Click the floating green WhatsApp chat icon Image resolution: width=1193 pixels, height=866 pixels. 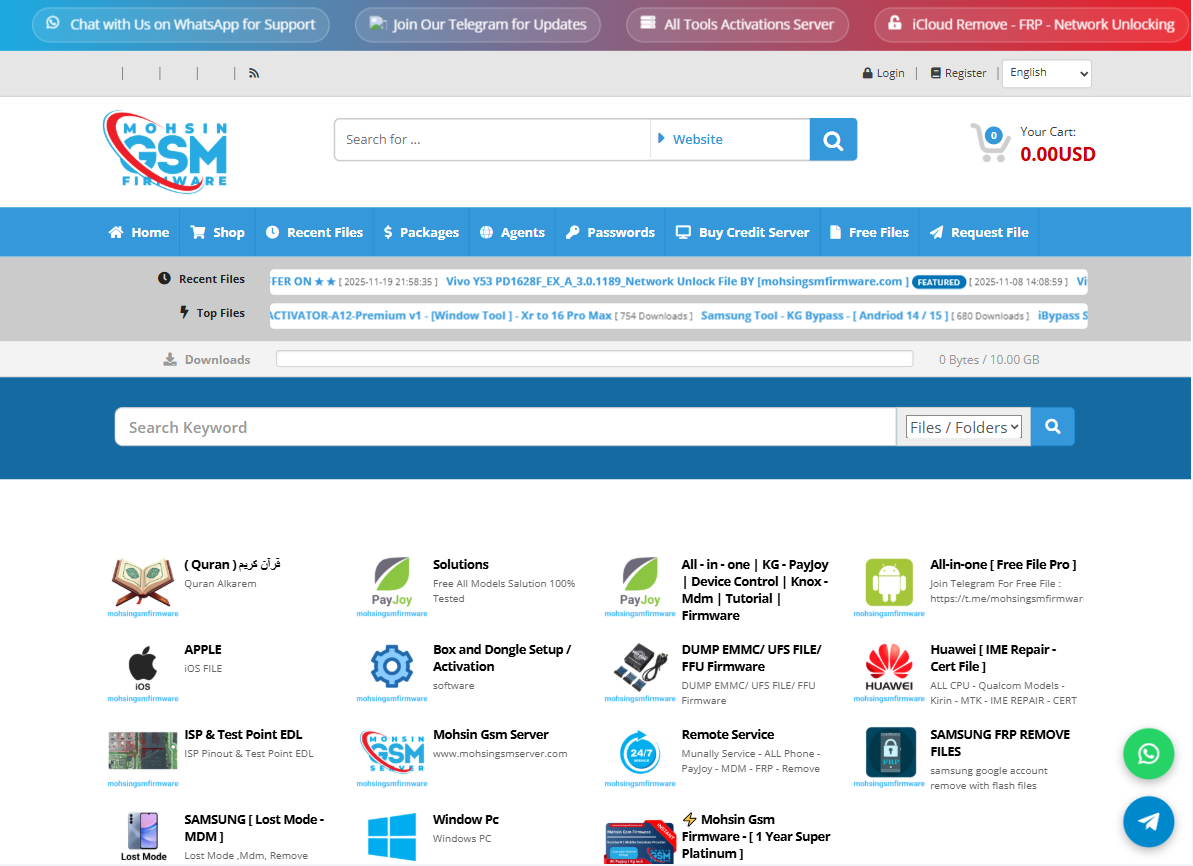pos(1148,754)
